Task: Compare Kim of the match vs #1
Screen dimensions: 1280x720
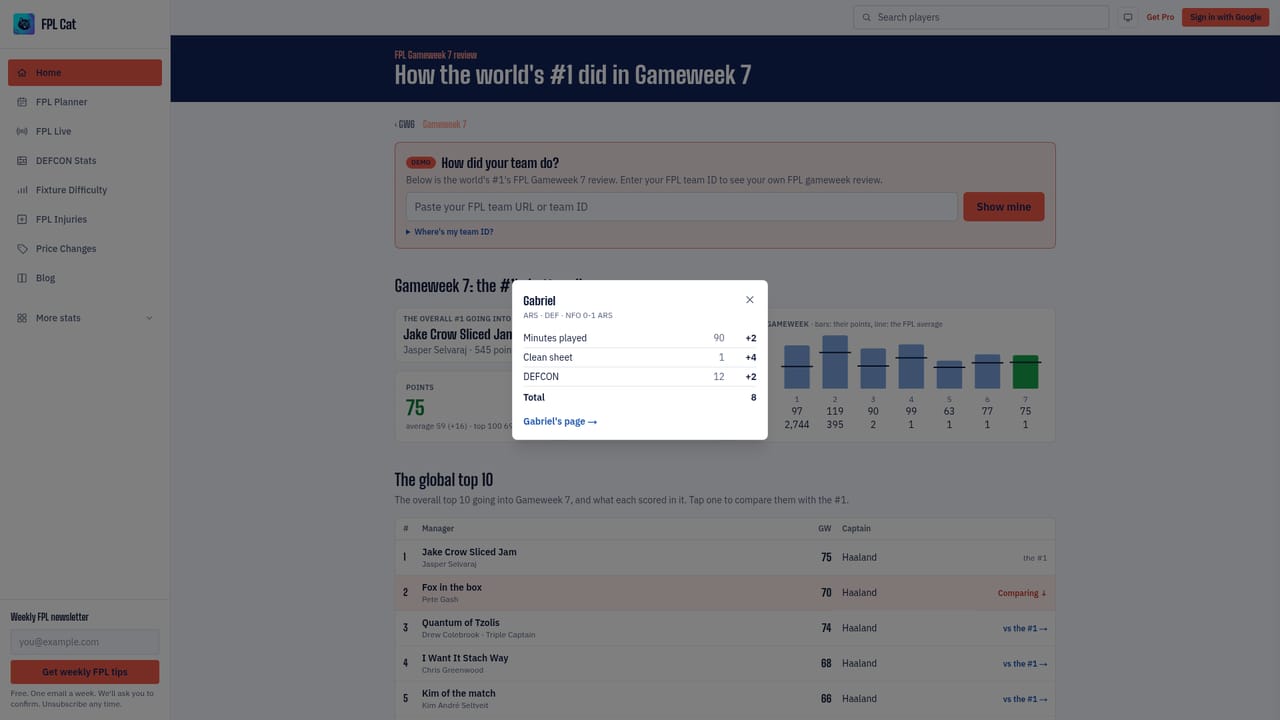Action: click(x=1025, y=699)
